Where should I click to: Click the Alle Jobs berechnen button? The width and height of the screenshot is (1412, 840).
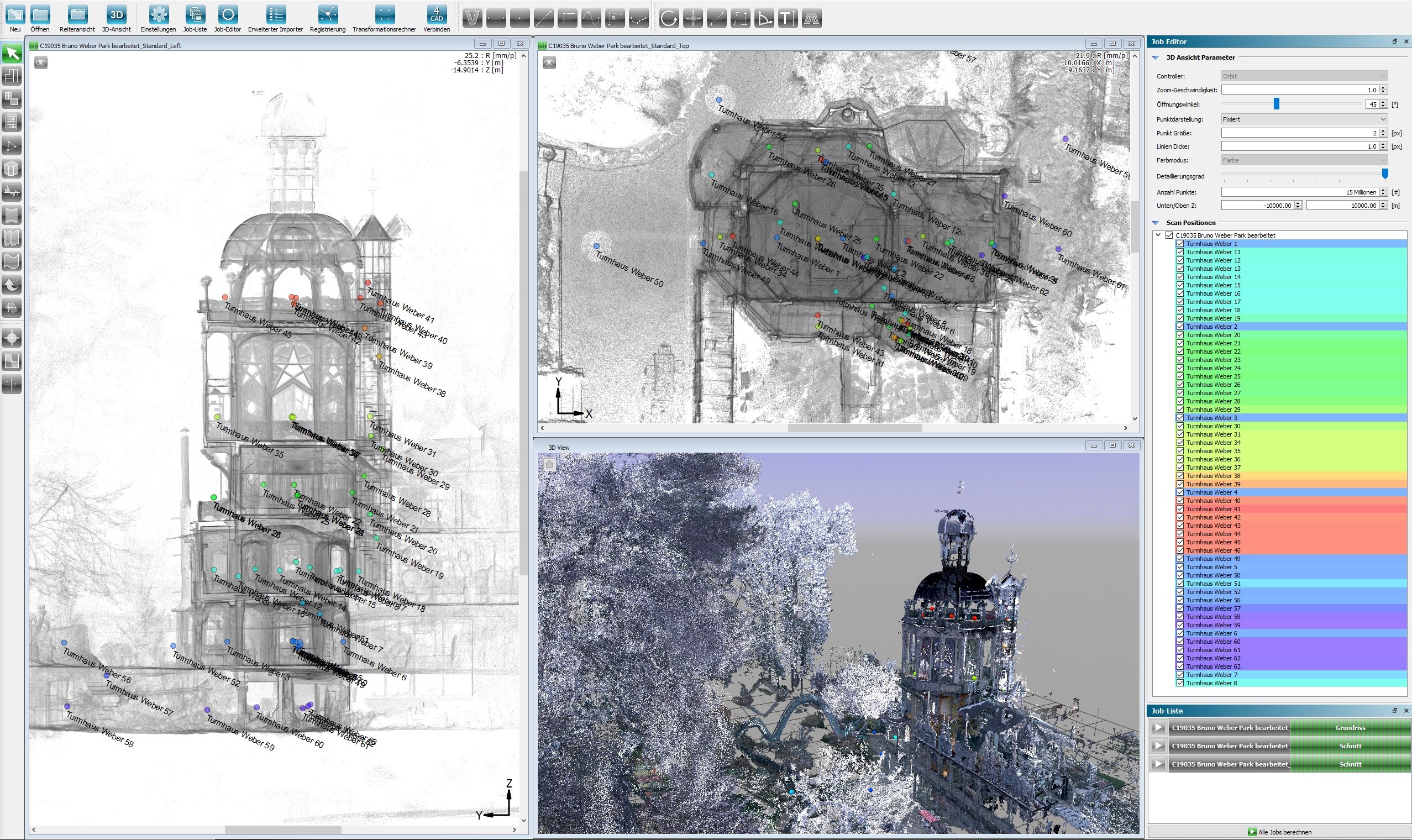click(1279, 832)
